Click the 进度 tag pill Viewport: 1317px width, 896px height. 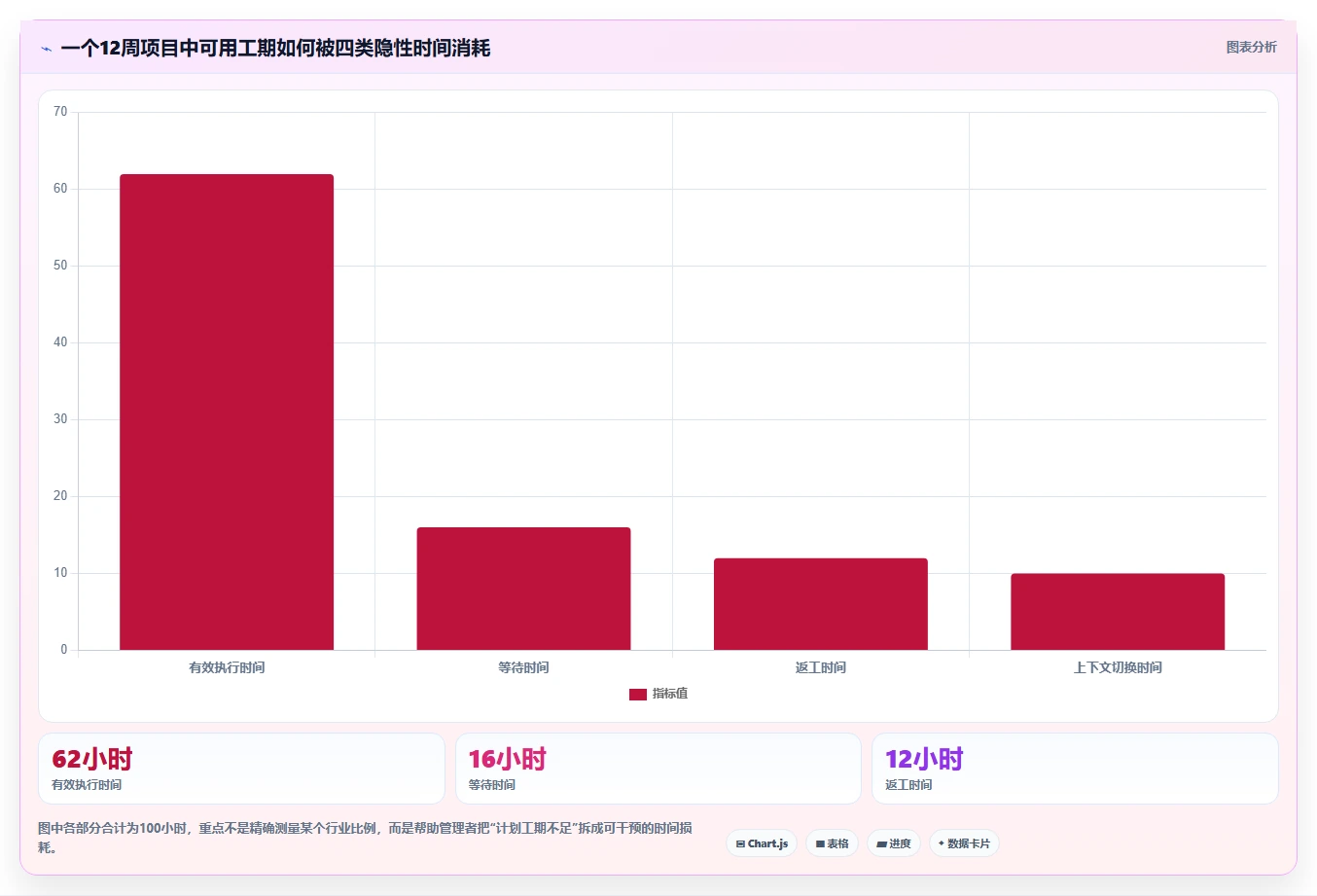click(894, 843)
